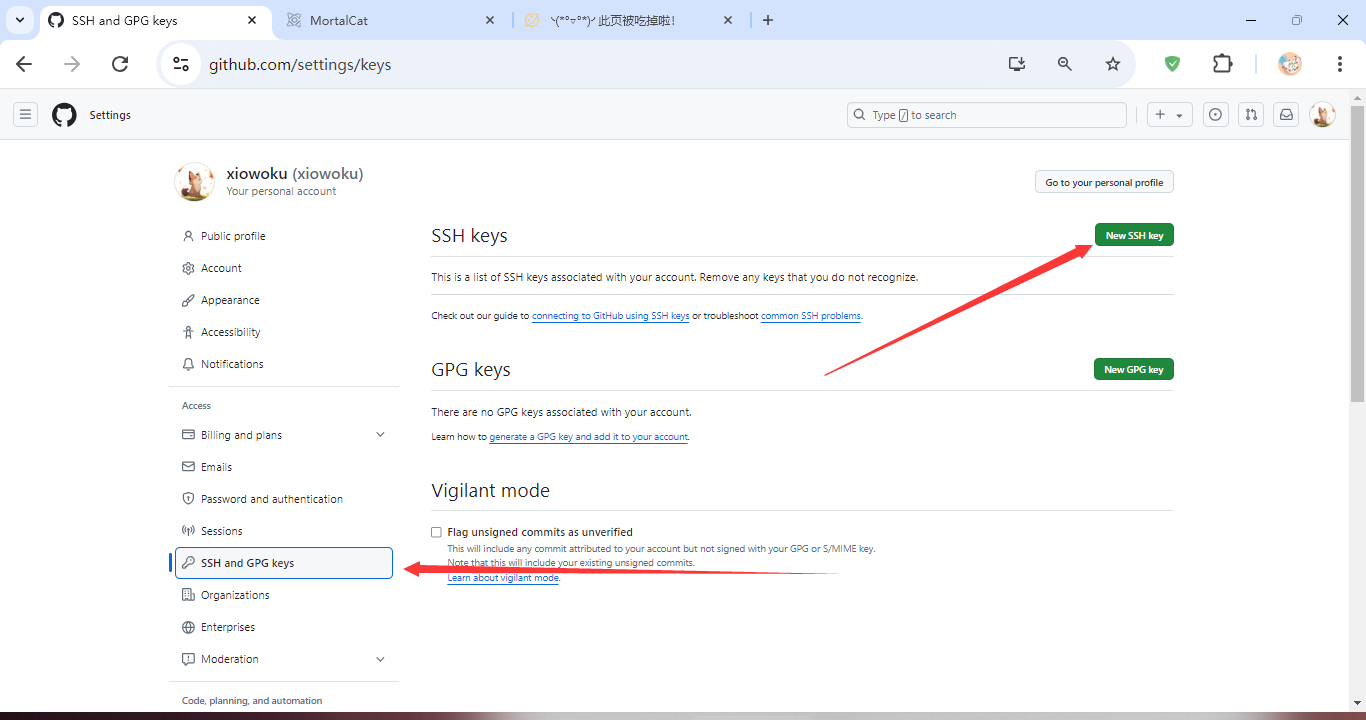Open the Create new plus dropdown
Image resolution: width=1366 pixels, height=720 pixels.
click(x=1168, y=115)
